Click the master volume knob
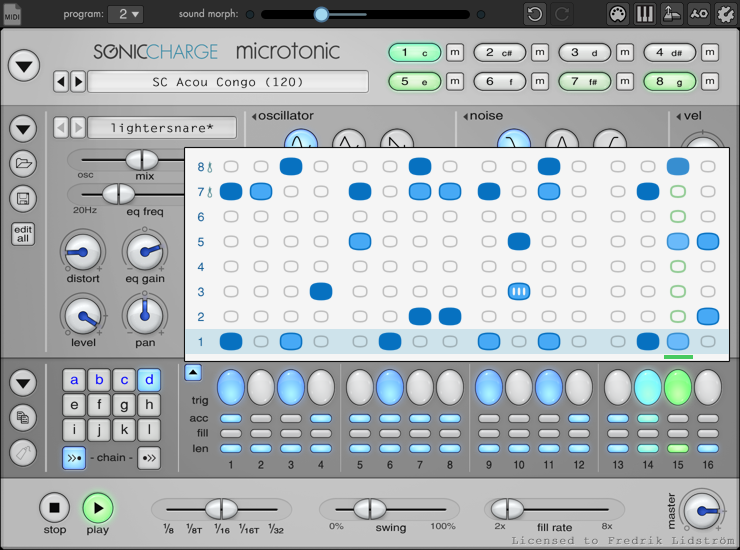The height and width of the screenshot is (550, 740). 702,510
